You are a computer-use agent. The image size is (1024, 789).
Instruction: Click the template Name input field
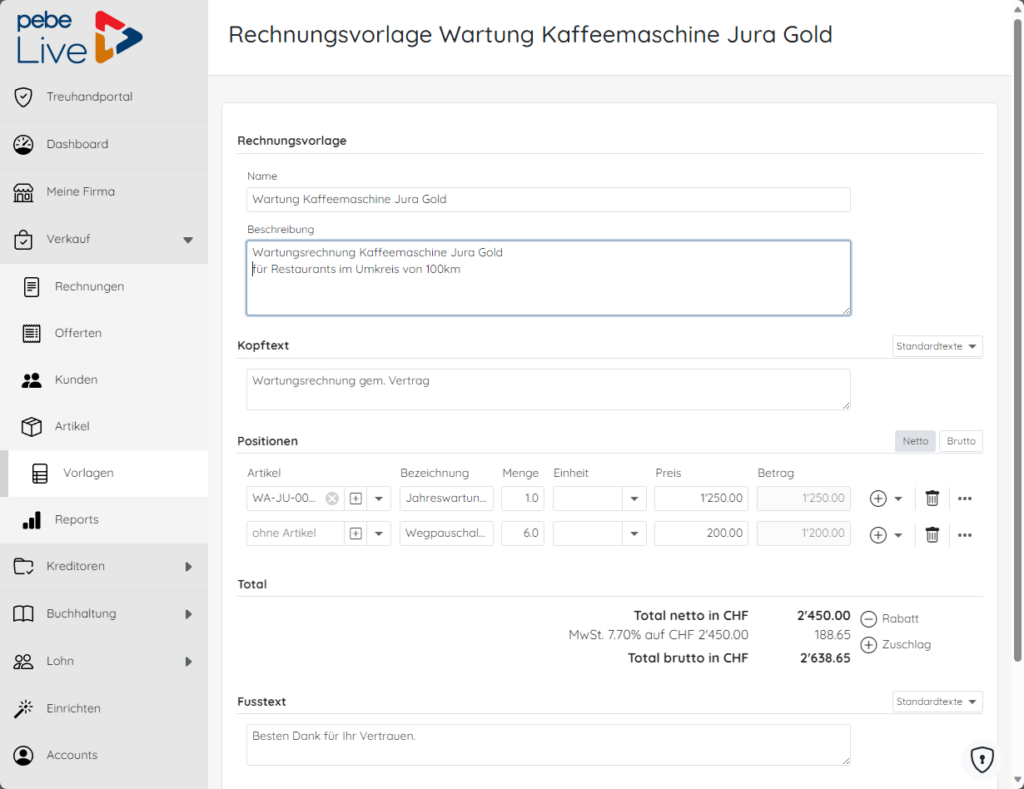click(548, 199)
